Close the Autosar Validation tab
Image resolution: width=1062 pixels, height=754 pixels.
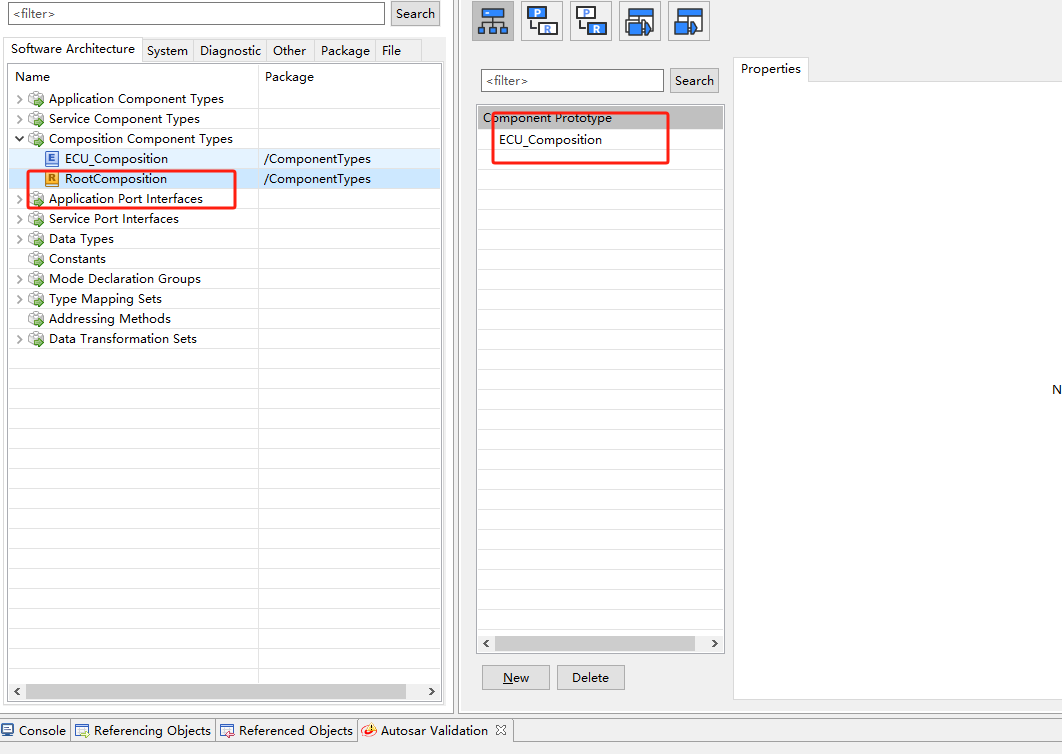(x=501, y=730)
